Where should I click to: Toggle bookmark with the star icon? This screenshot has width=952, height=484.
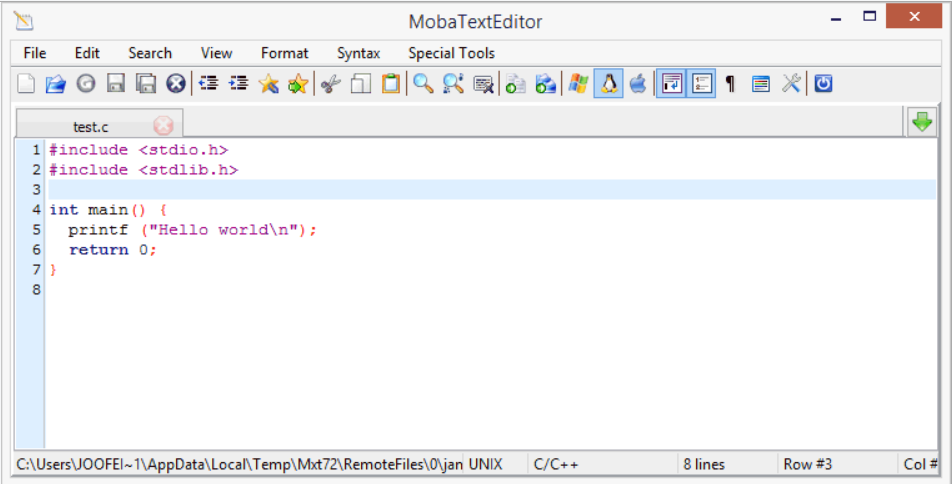268,83
